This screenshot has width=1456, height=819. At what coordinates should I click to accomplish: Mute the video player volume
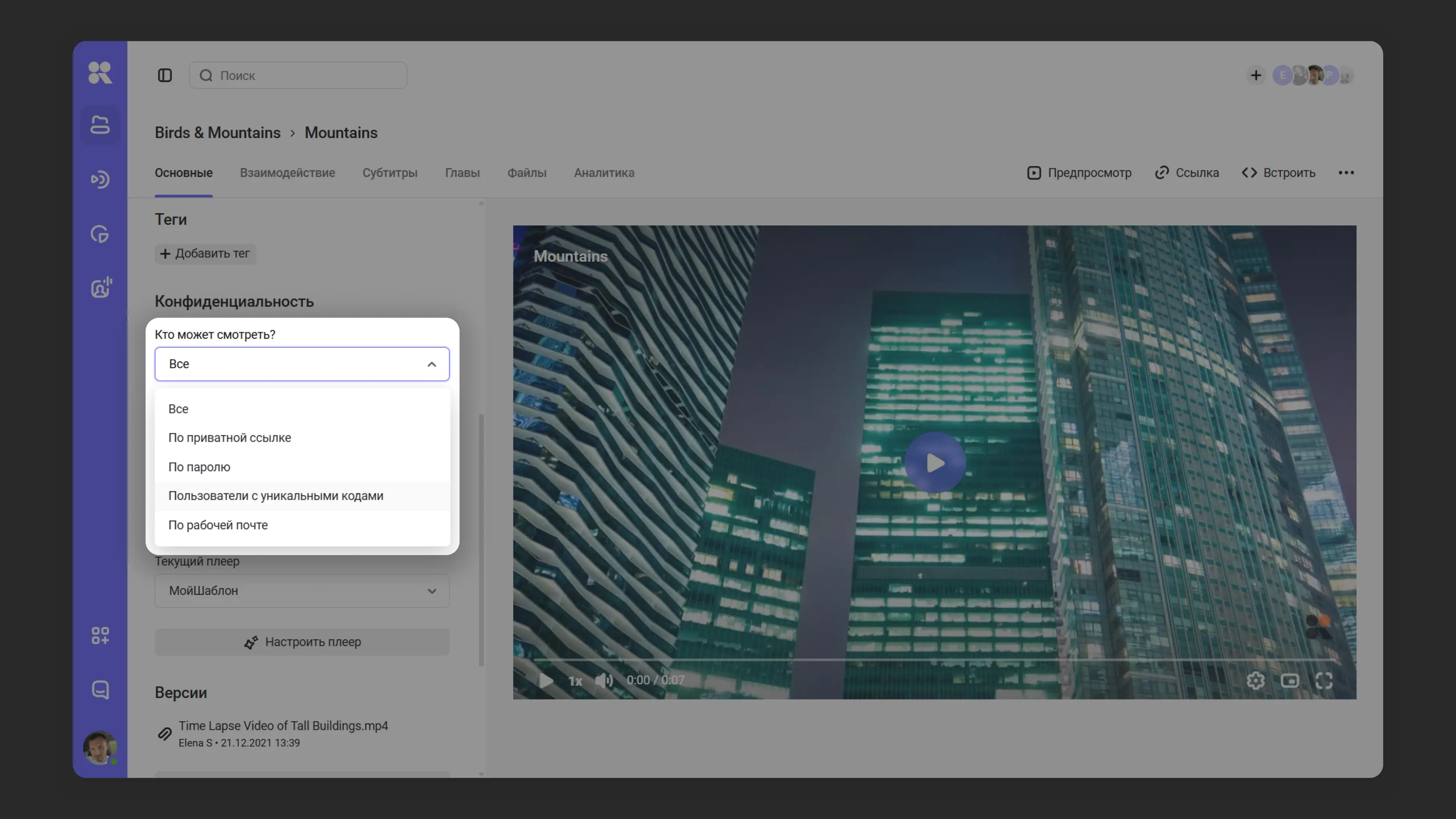click(x=604, y=681)
